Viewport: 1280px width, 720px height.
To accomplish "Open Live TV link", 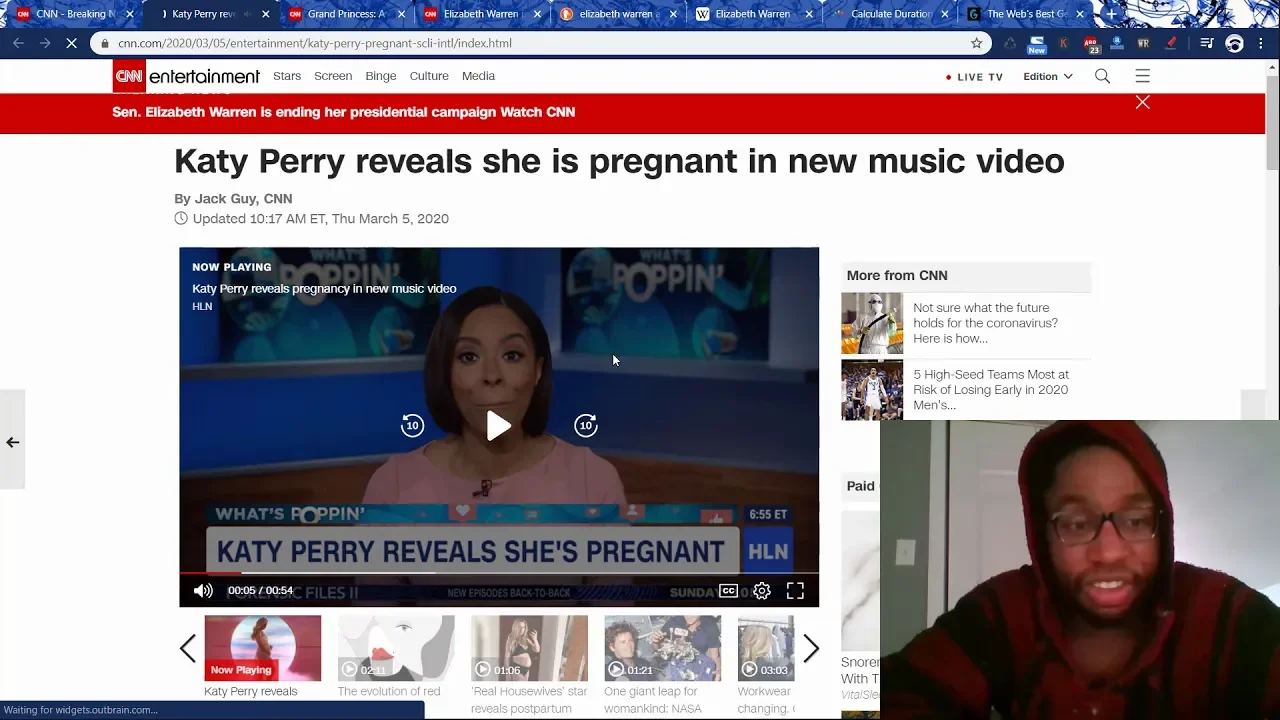I will coord(974,77).
